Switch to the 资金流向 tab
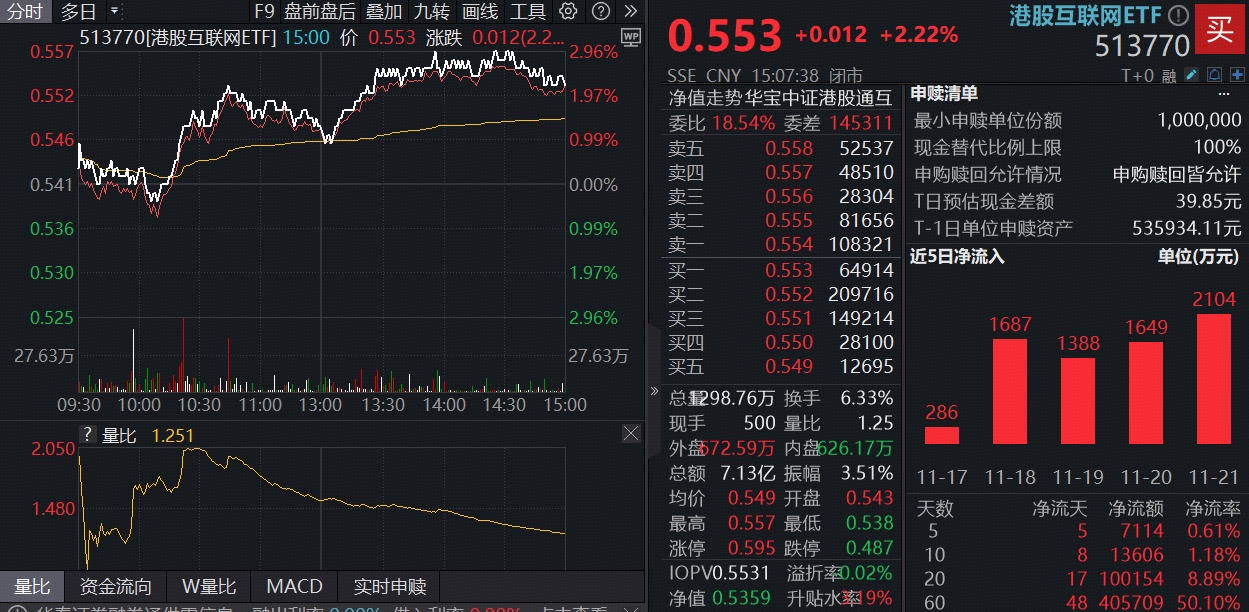This screenshot has width=1249, height=612. point(116,587)
